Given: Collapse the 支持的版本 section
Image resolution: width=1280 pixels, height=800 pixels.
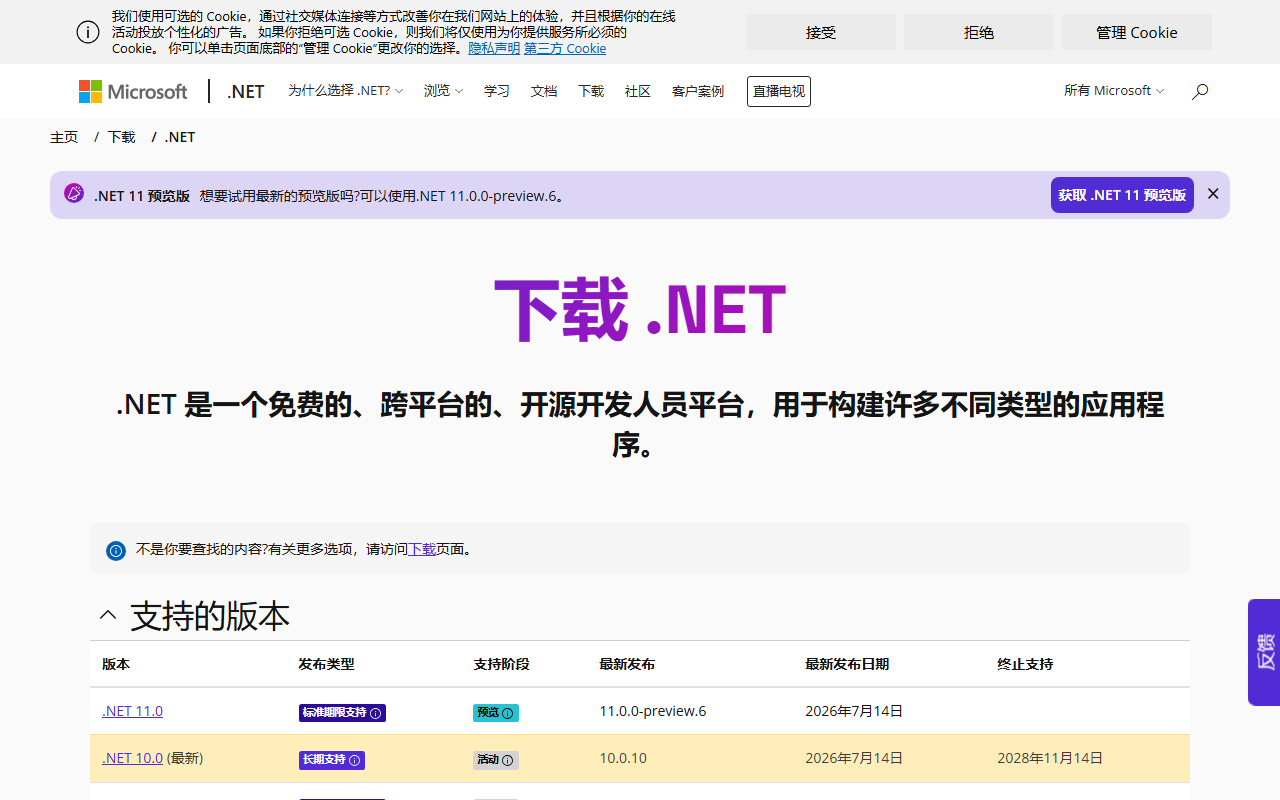Looking at the screenshot, I should click(x=108, y=615).
